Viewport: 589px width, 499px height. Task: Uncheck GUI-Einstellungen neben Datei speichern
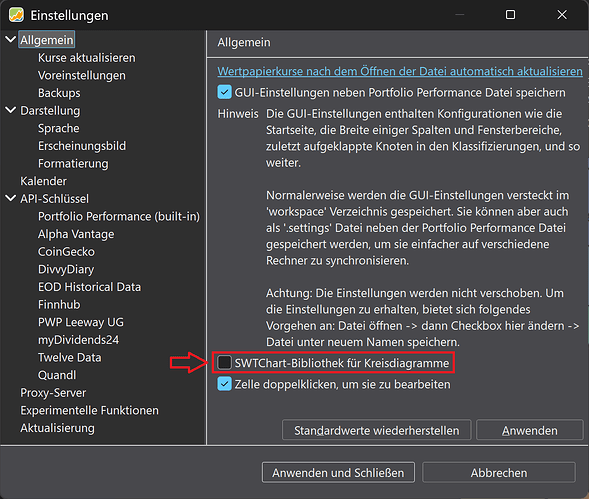pos(225,92)
